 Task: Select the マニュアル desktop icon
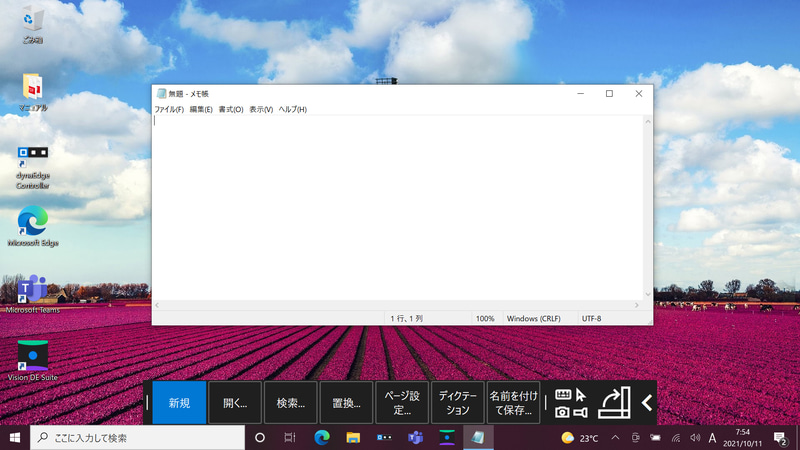tap(33, 92)
